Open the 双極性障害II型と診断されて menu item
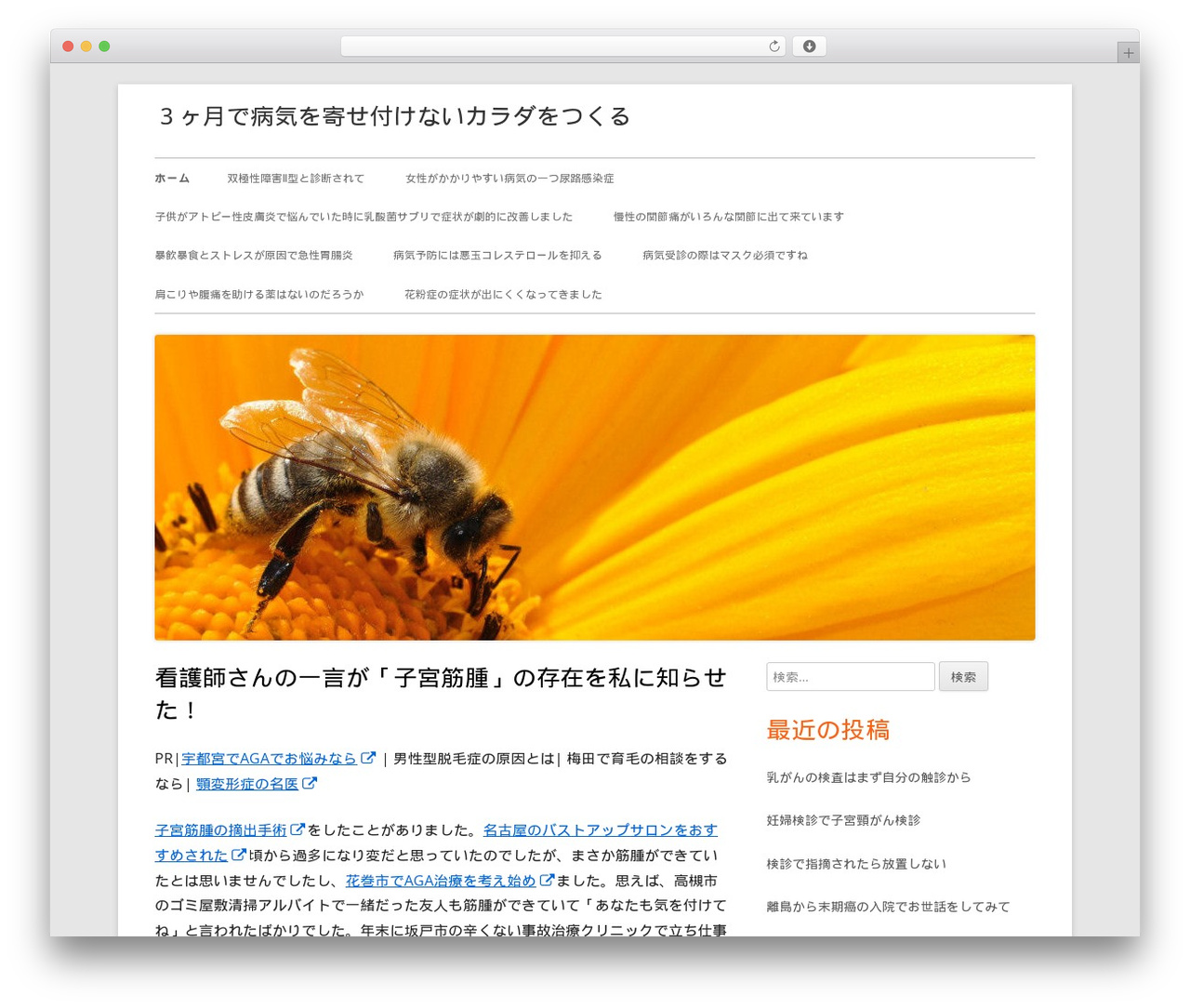This screenshot has width=1190, height=1008. [296, 178]
